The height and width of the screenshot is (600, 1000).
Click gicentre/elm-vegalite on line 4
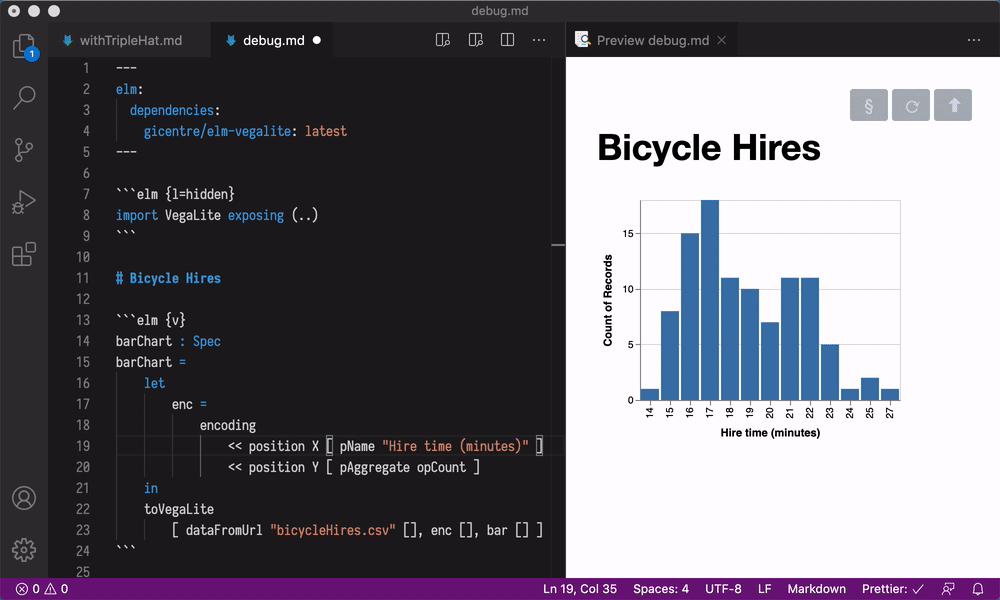[217, 131]
